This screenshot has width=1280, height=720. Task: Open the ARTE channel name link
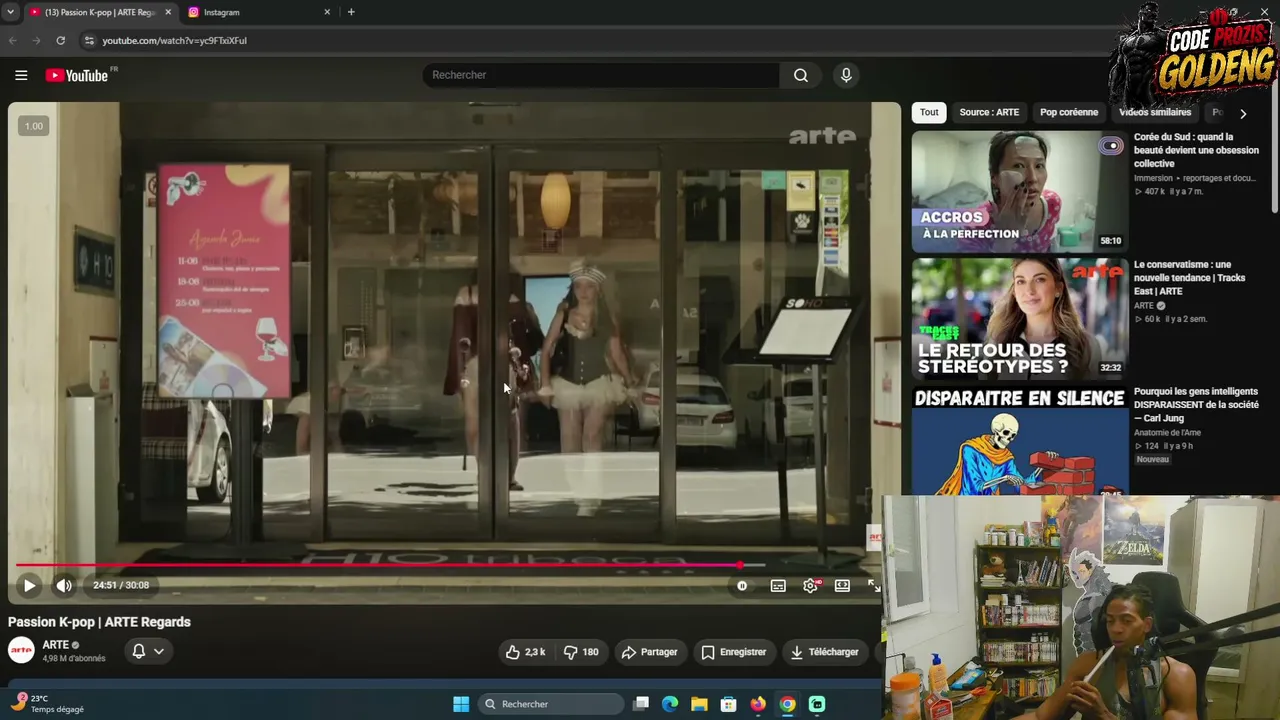click(56, 645)
